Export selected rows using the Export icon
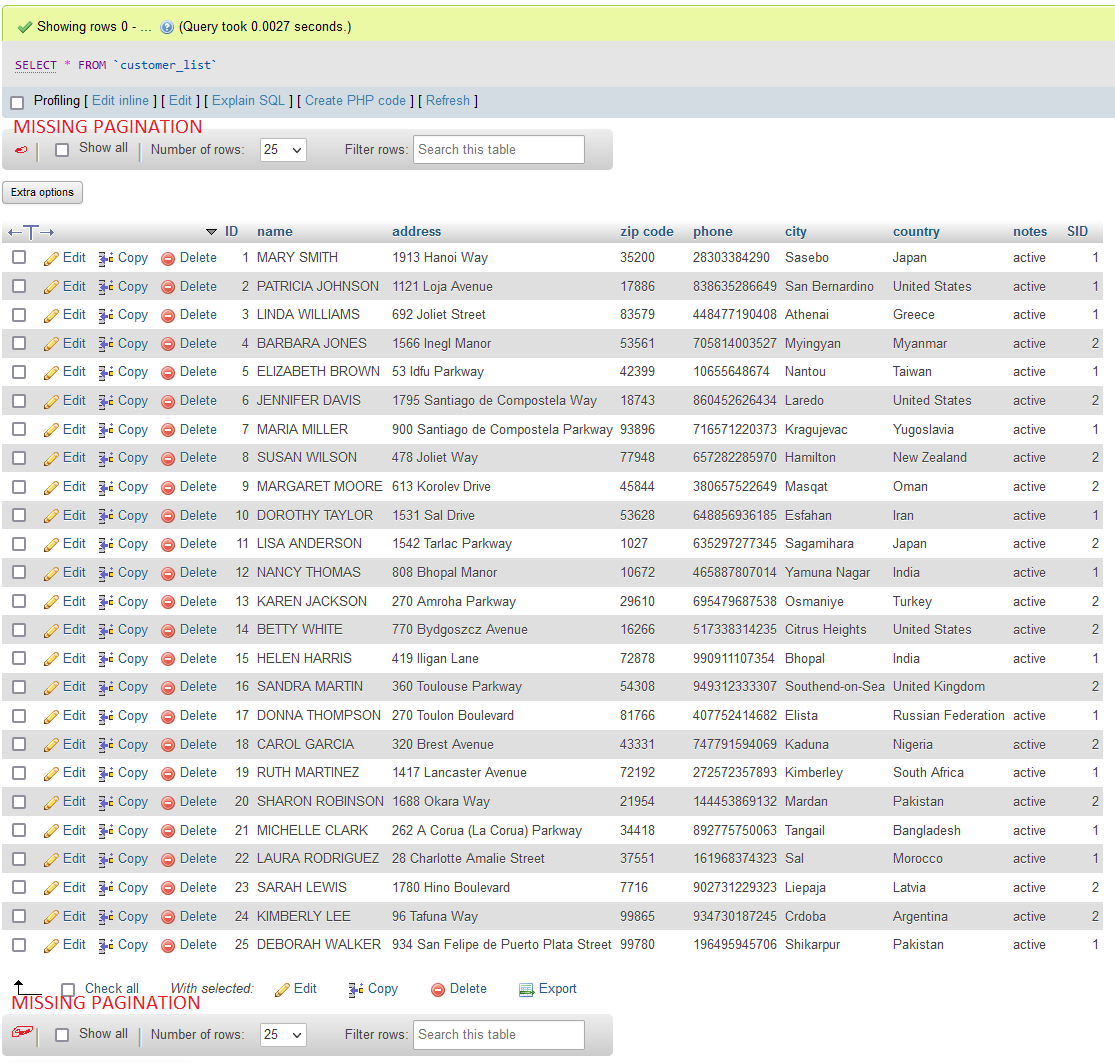 coord(548,988)
